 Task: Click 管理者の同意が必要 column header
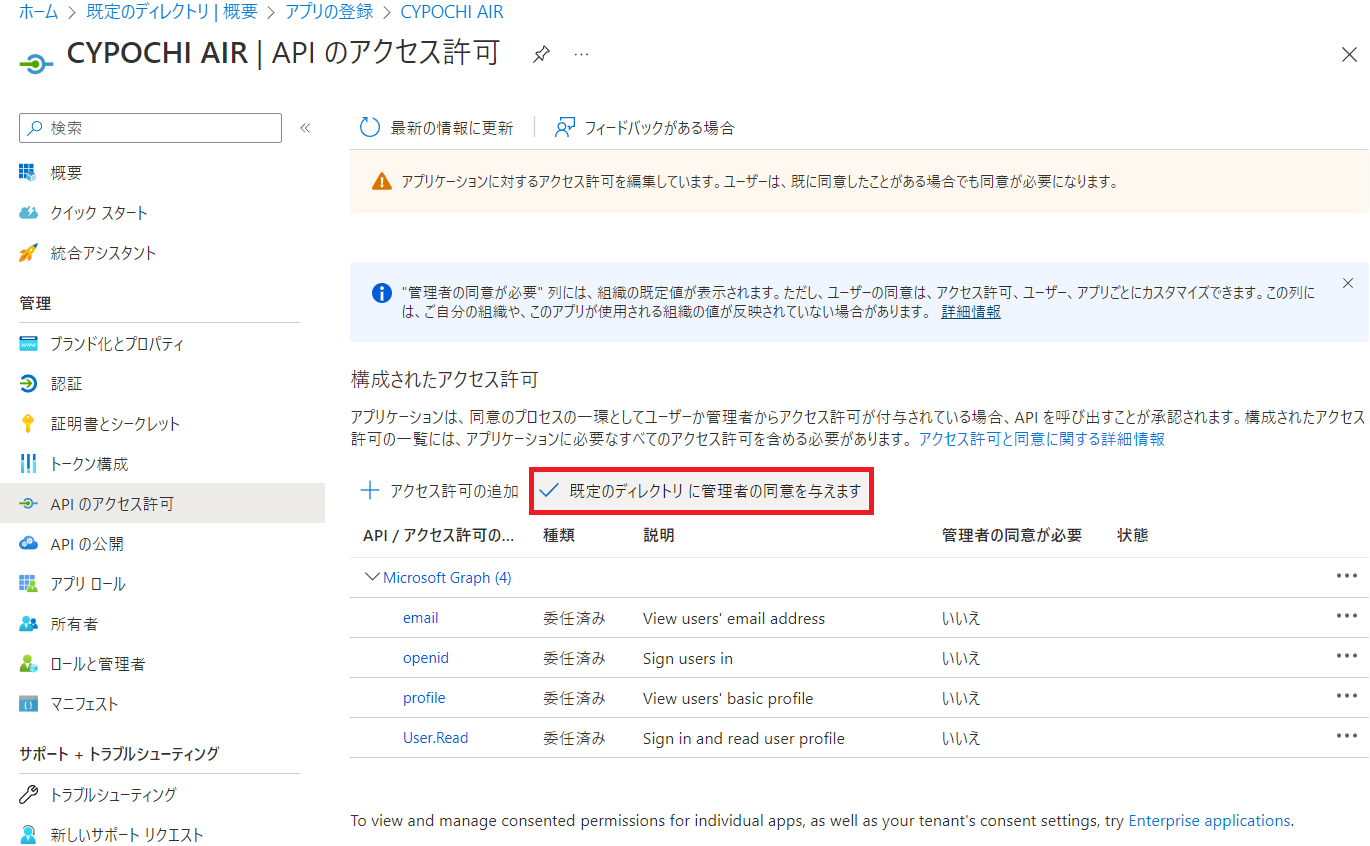click(x=1012, y=536)
